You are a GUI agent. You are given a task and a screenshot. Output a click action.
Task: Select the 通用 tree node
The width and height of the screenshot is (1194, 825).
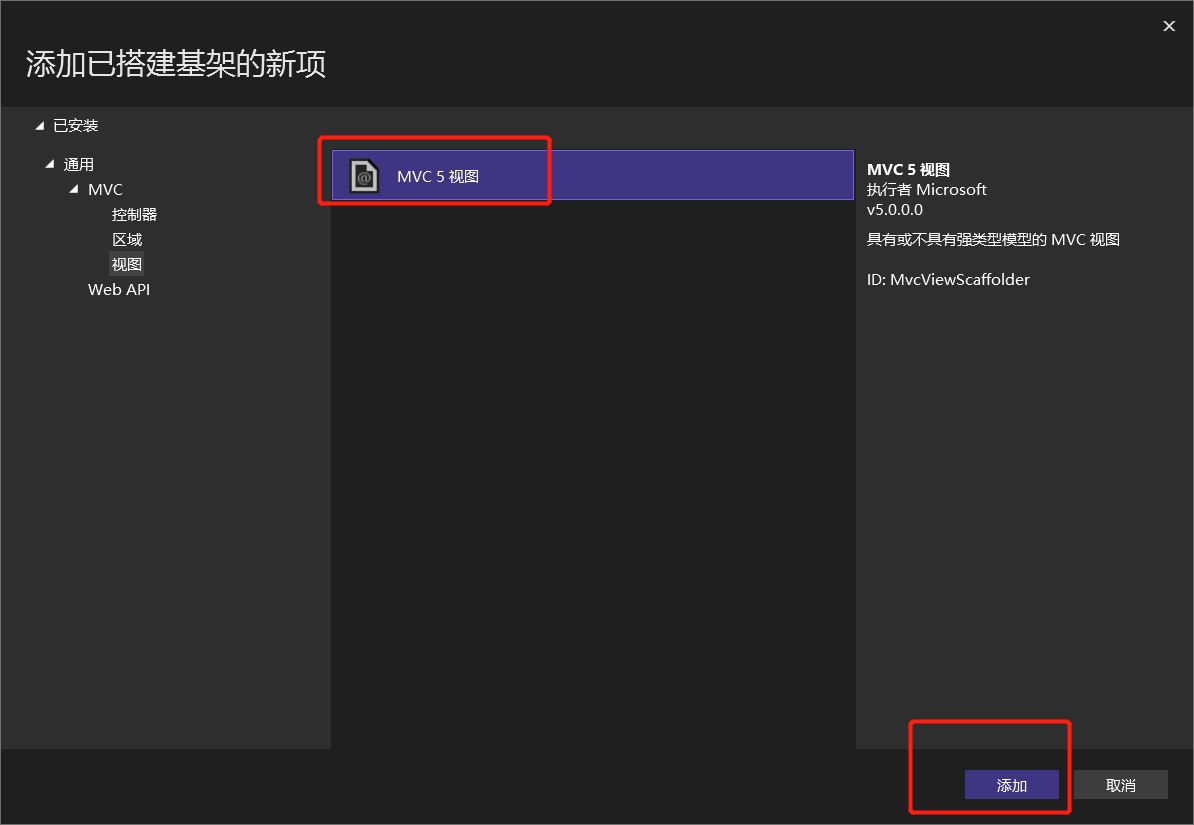click(78, 165)
